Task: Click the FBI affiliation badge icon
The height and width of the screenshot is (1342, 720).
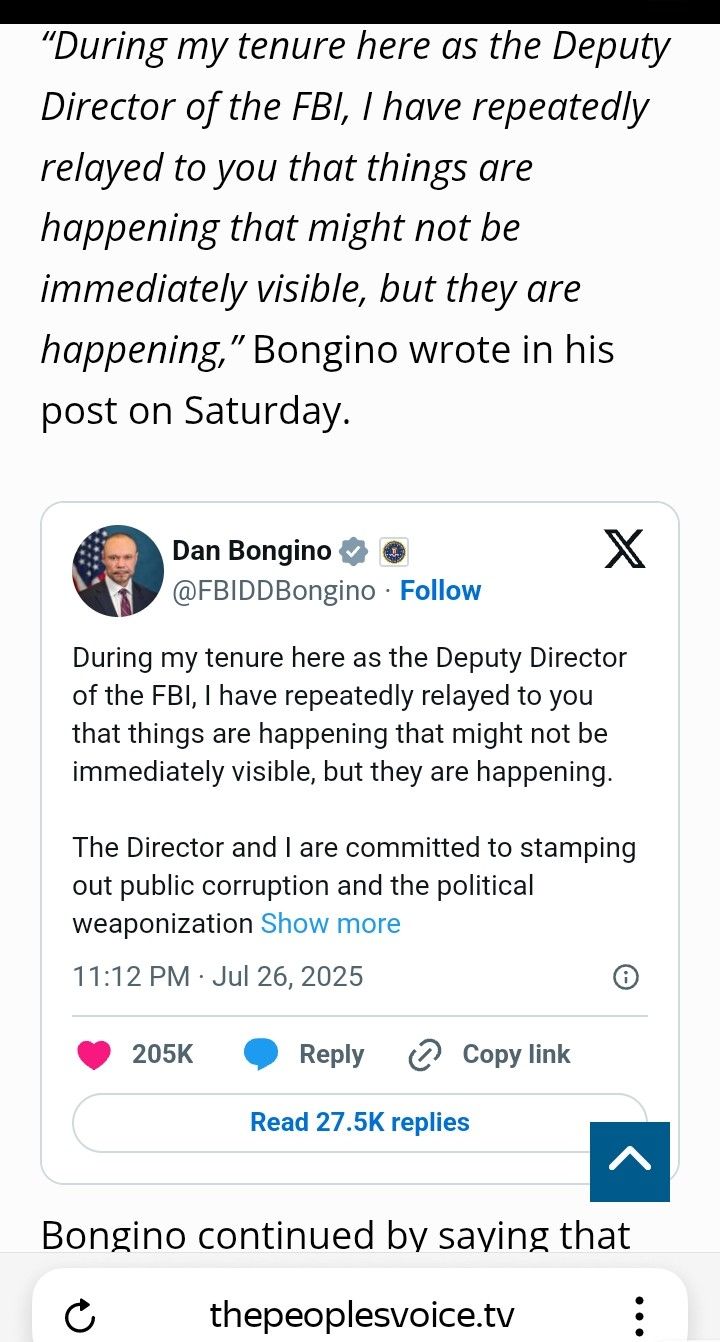Action: (x=393, y=551)
